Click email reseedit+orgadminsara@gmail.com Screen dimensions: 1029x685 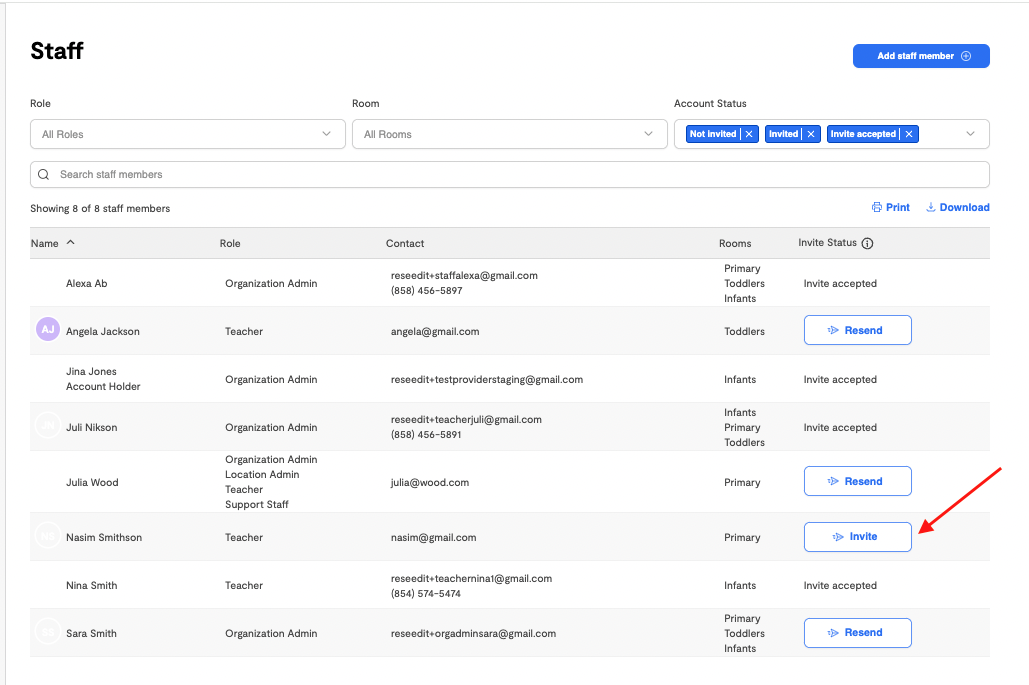coord(473,633)
